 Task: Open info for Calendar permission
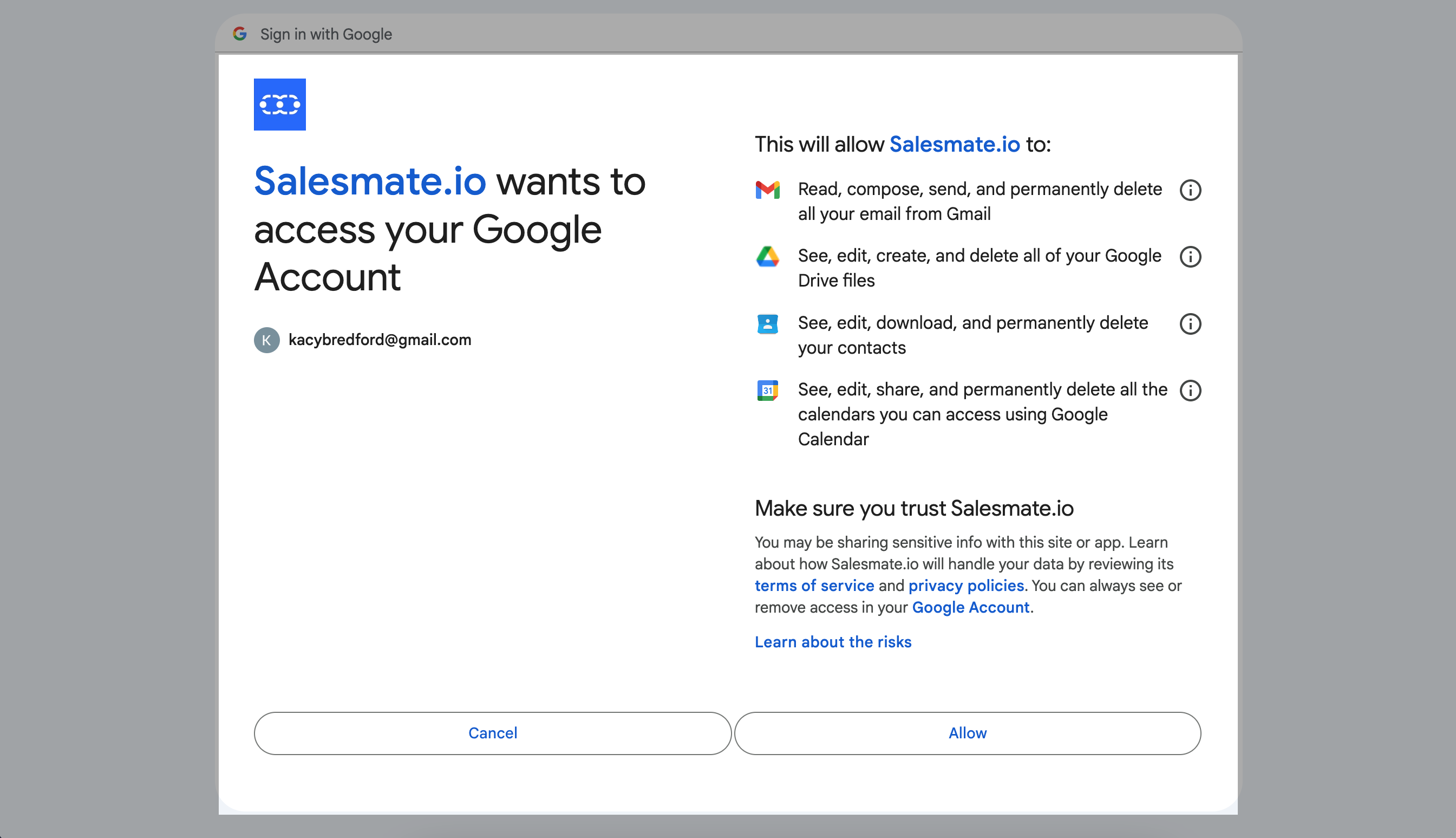[1190, 390]
